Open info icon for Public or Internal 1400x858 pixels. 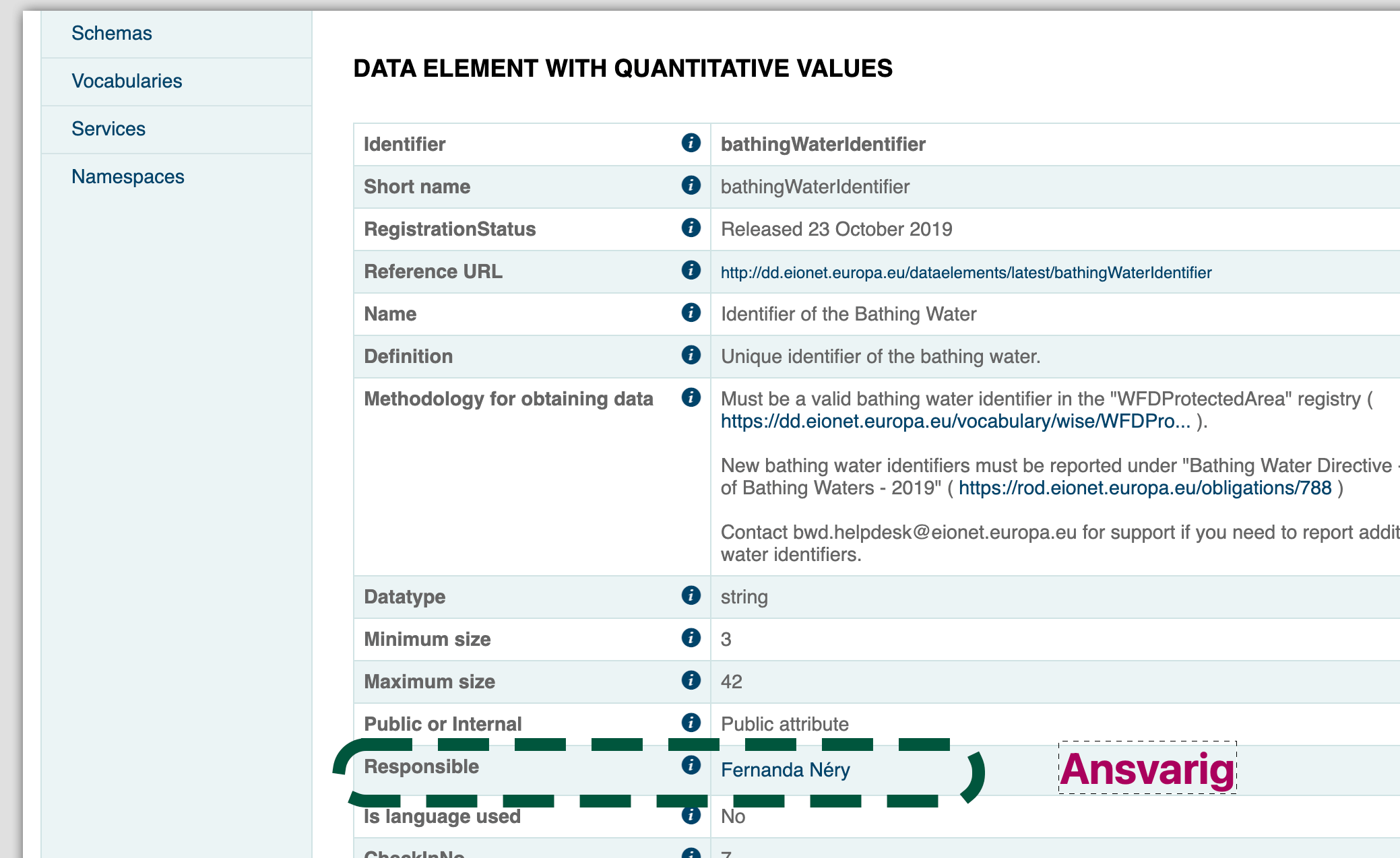[691, 723]
